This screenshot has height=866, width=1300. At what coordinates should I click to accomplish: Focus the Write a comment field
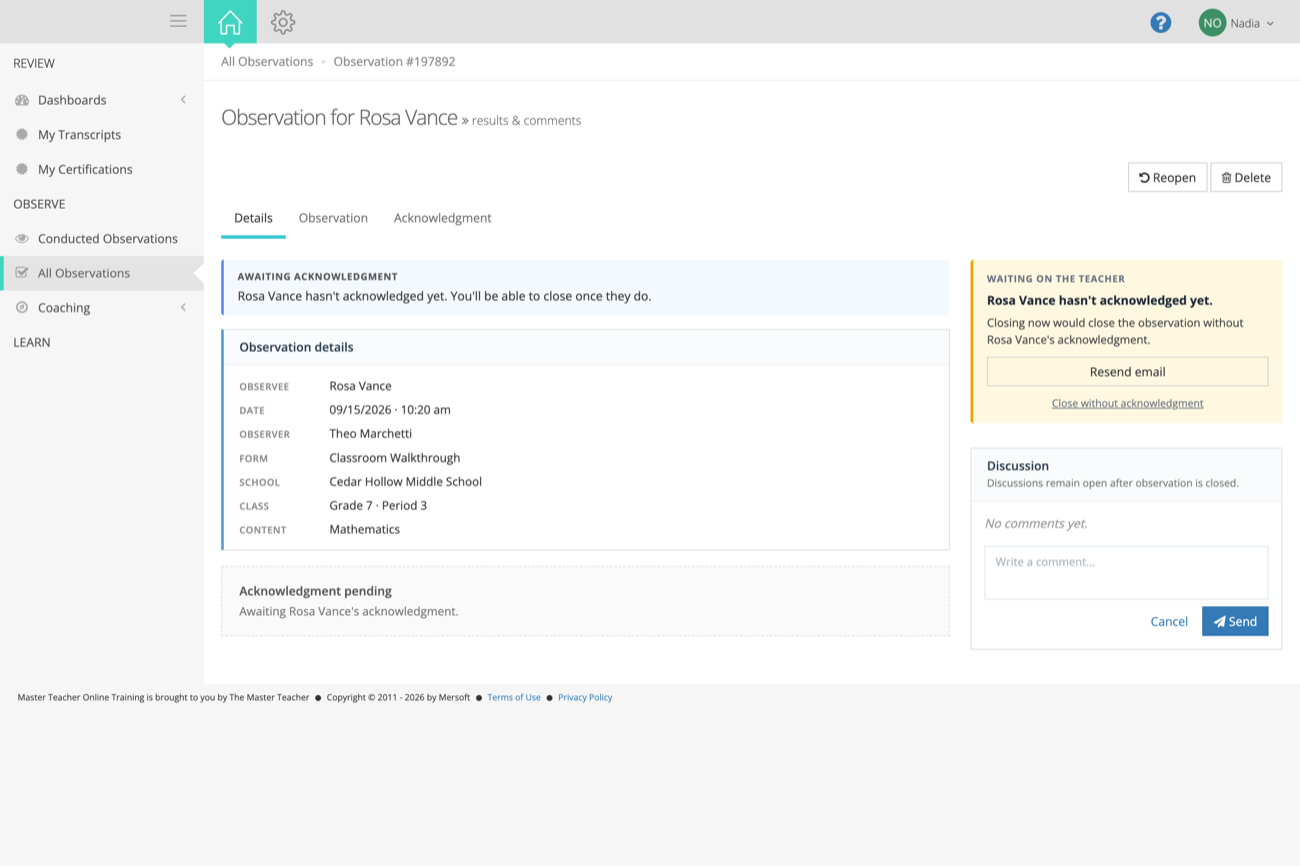[x=1126, y=572]
